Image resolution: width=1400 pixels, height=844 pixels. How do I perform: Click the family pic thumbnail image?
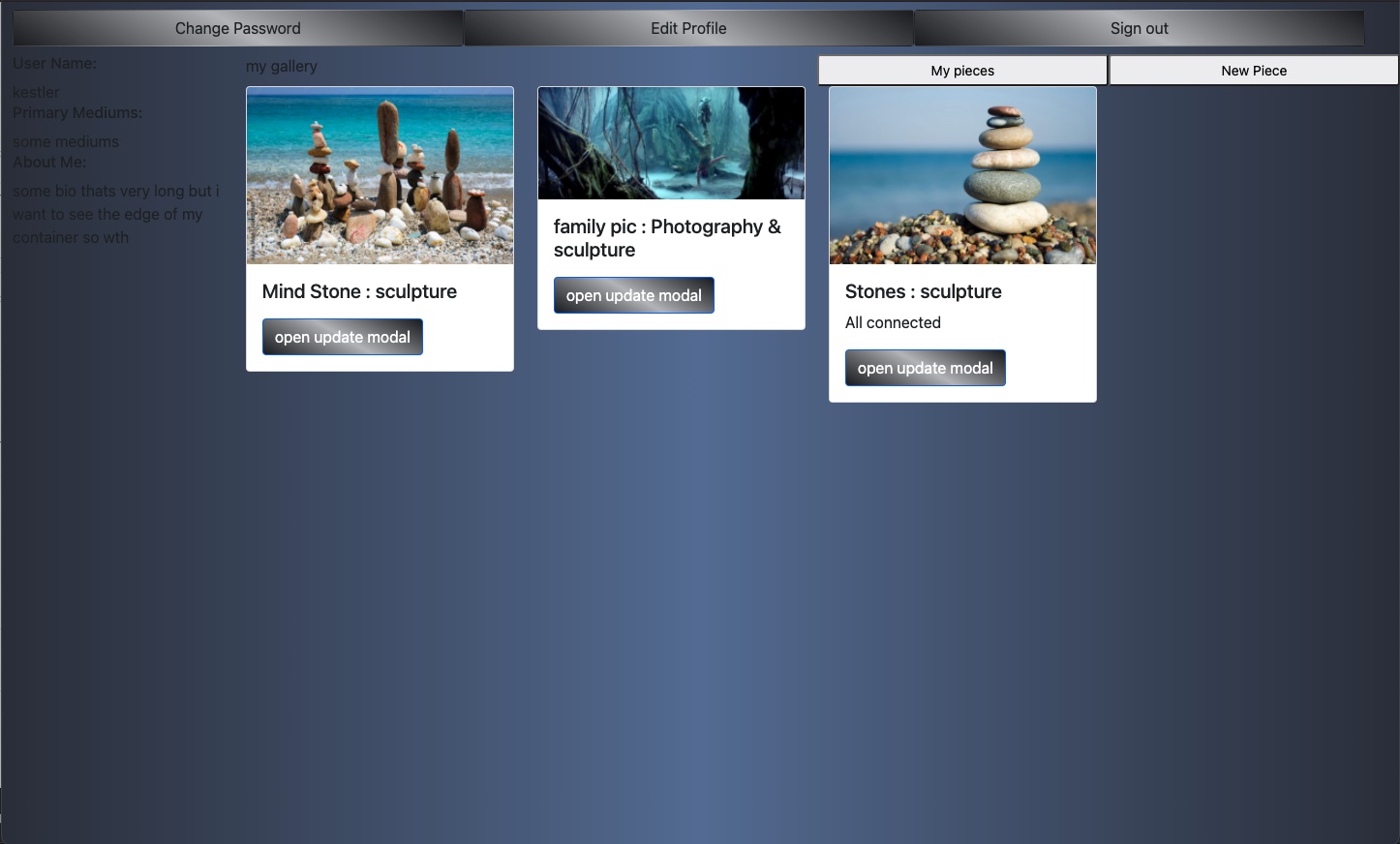[670, 143]
